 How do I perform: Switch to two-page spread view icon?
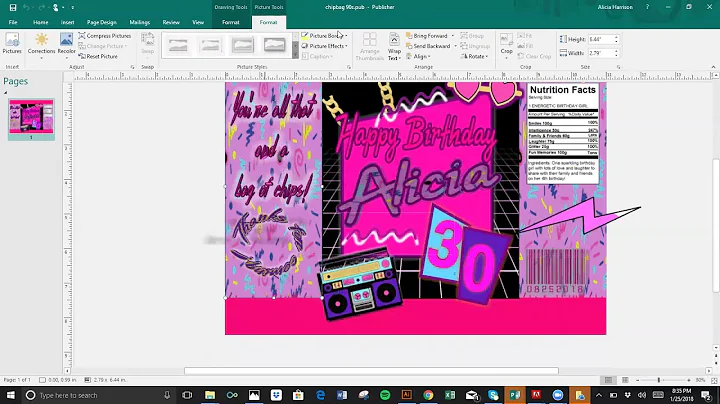(x=625, y=380)
